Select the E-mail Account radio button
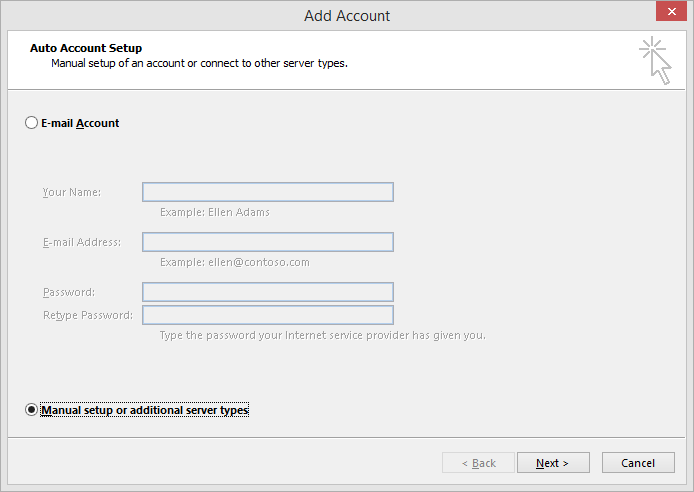The height and width of the screenshot is (492, 694). [31, 123]
